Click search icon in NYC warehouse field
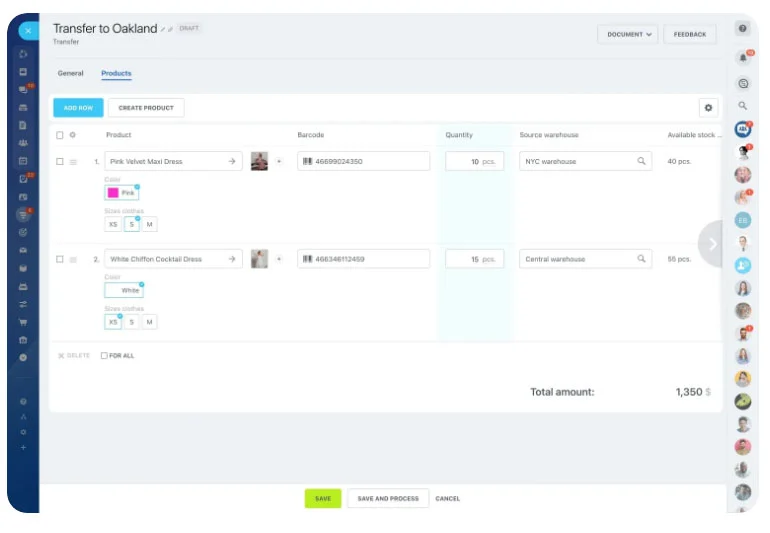 click(641, 161)
